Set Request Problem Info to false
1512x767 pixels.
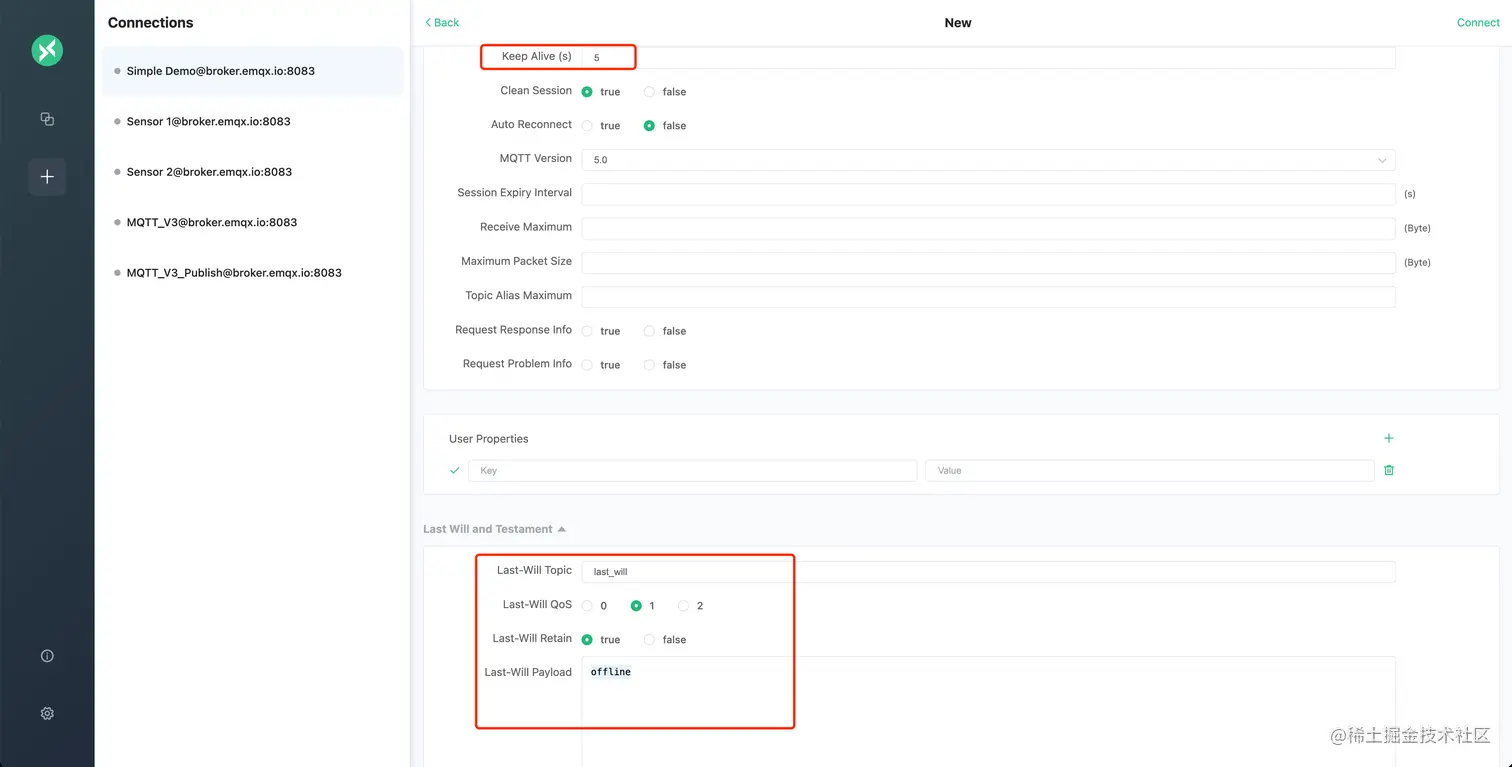[x=649, y=365]
